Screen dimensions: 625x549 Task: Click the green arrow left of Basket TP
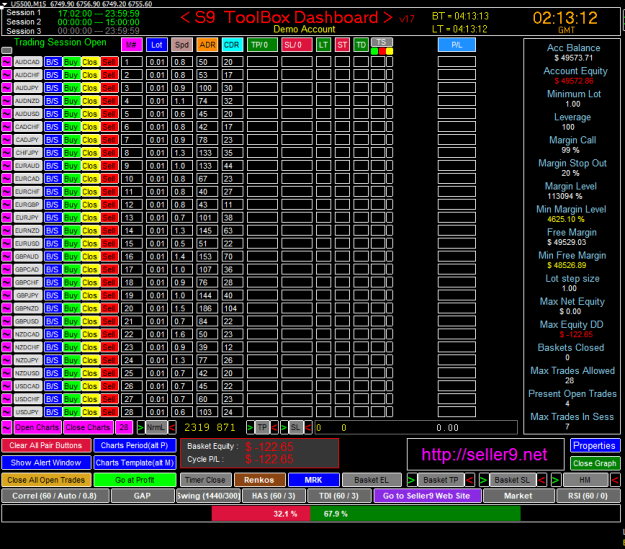click(x=412, y=480)
